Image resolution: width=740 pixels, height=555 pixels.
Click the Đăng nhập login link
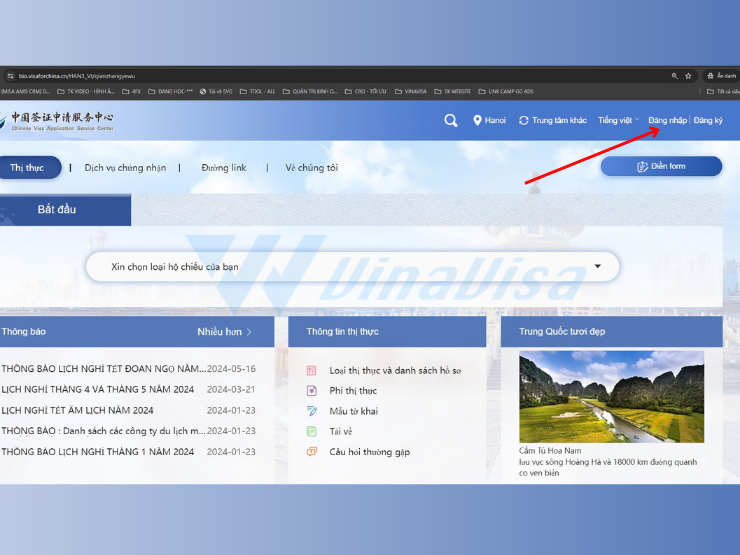coord(667,120)
